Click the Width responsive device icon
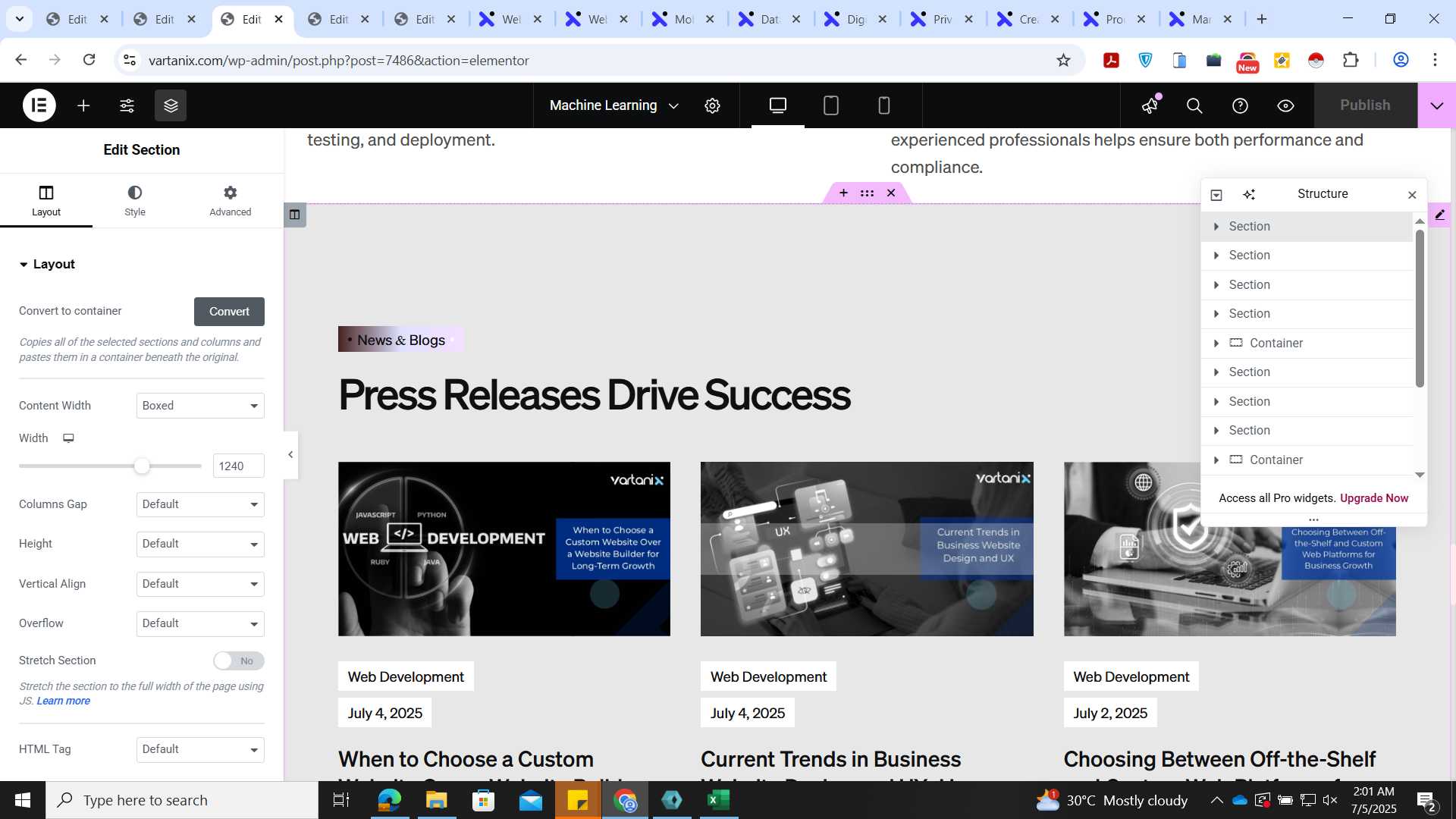This screenshot has width=1456, height=819. [68, 438]
